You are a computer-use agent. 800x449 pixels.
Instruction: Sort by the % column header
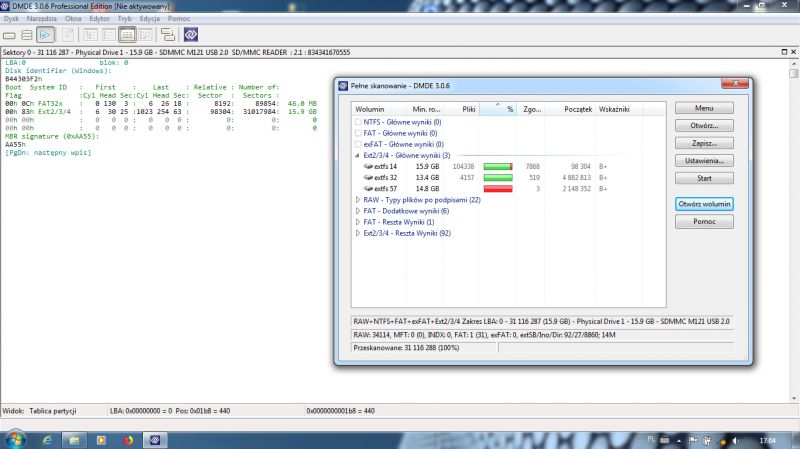click(x=497, y=109)
